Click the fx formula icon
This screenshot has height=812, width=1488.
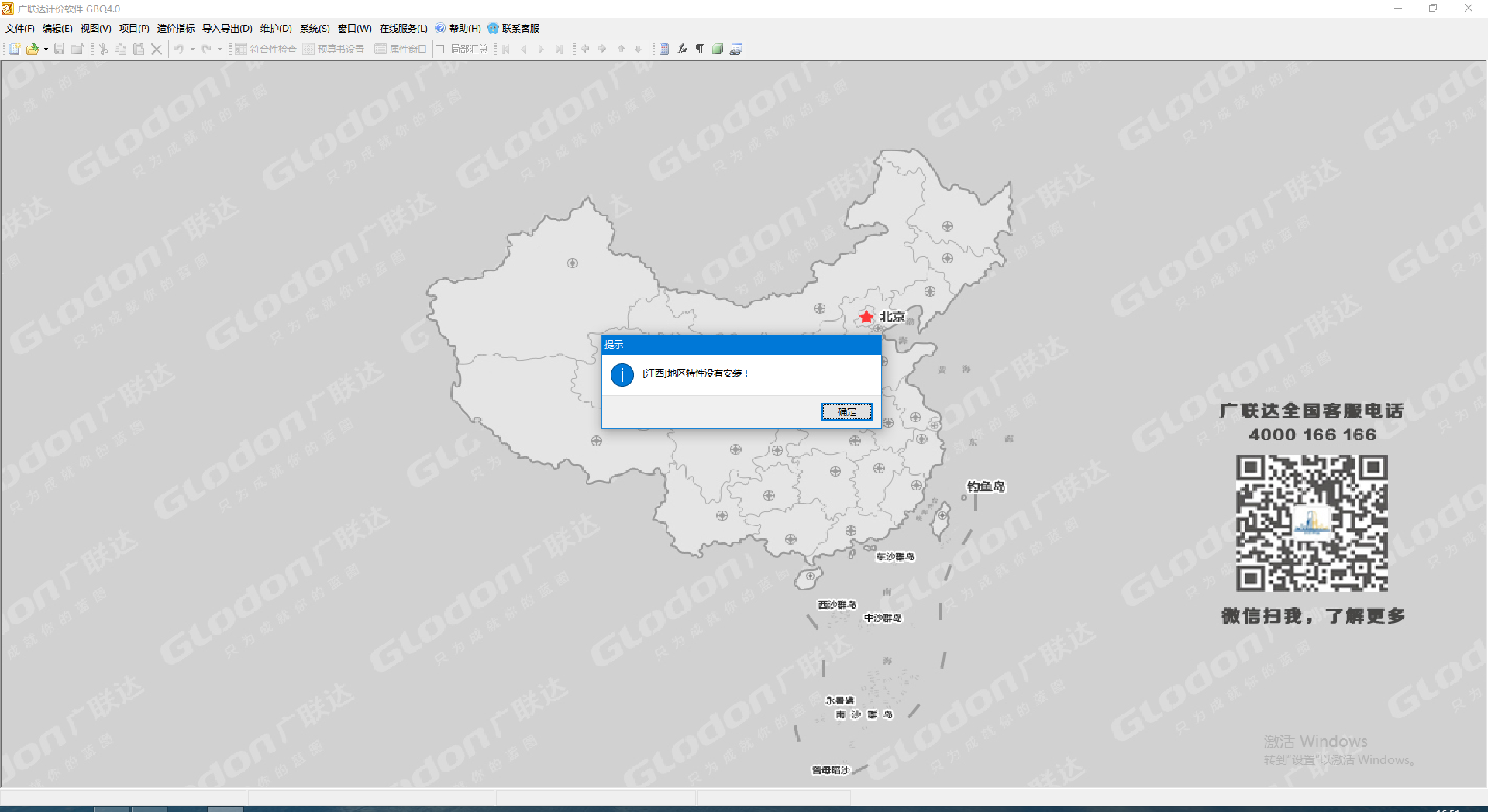click(682, 49)
